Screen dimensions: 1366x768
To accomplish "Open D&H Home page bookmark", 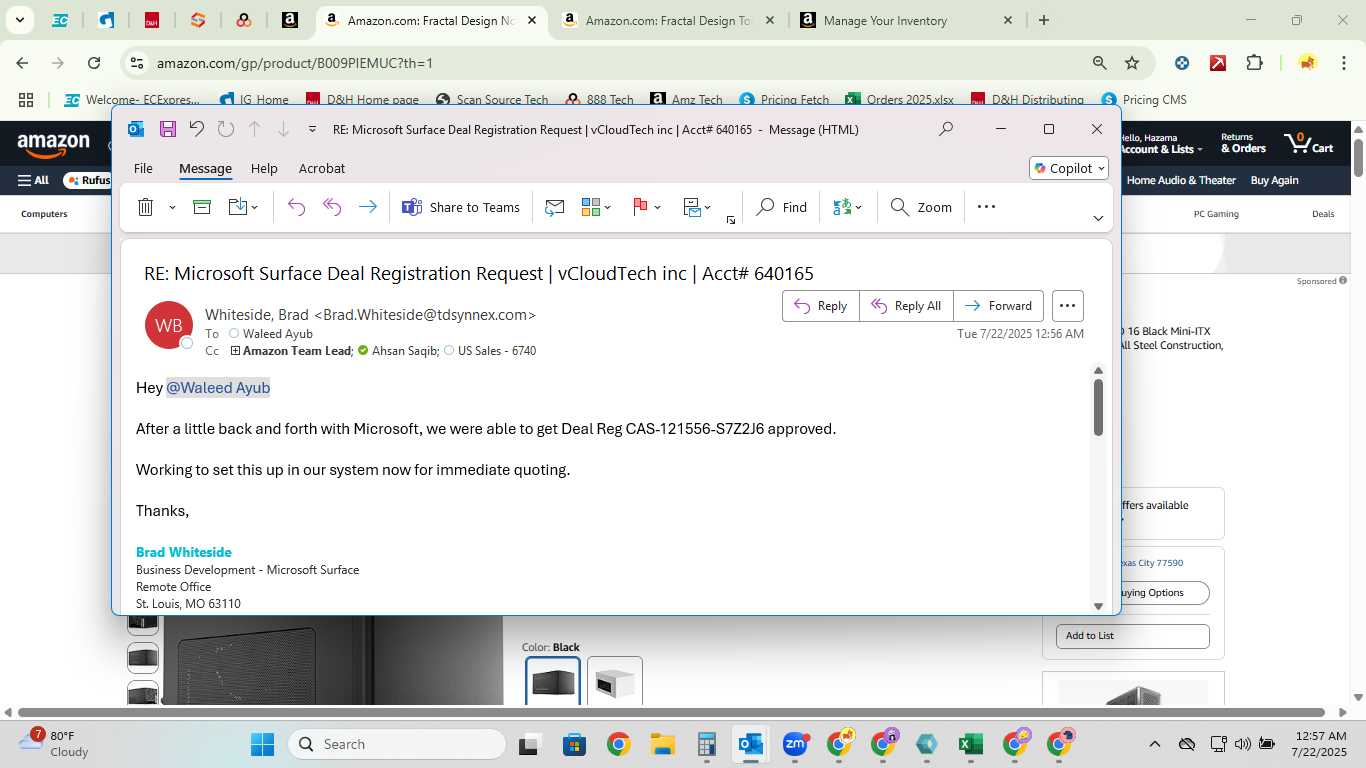I will [362, 100].
